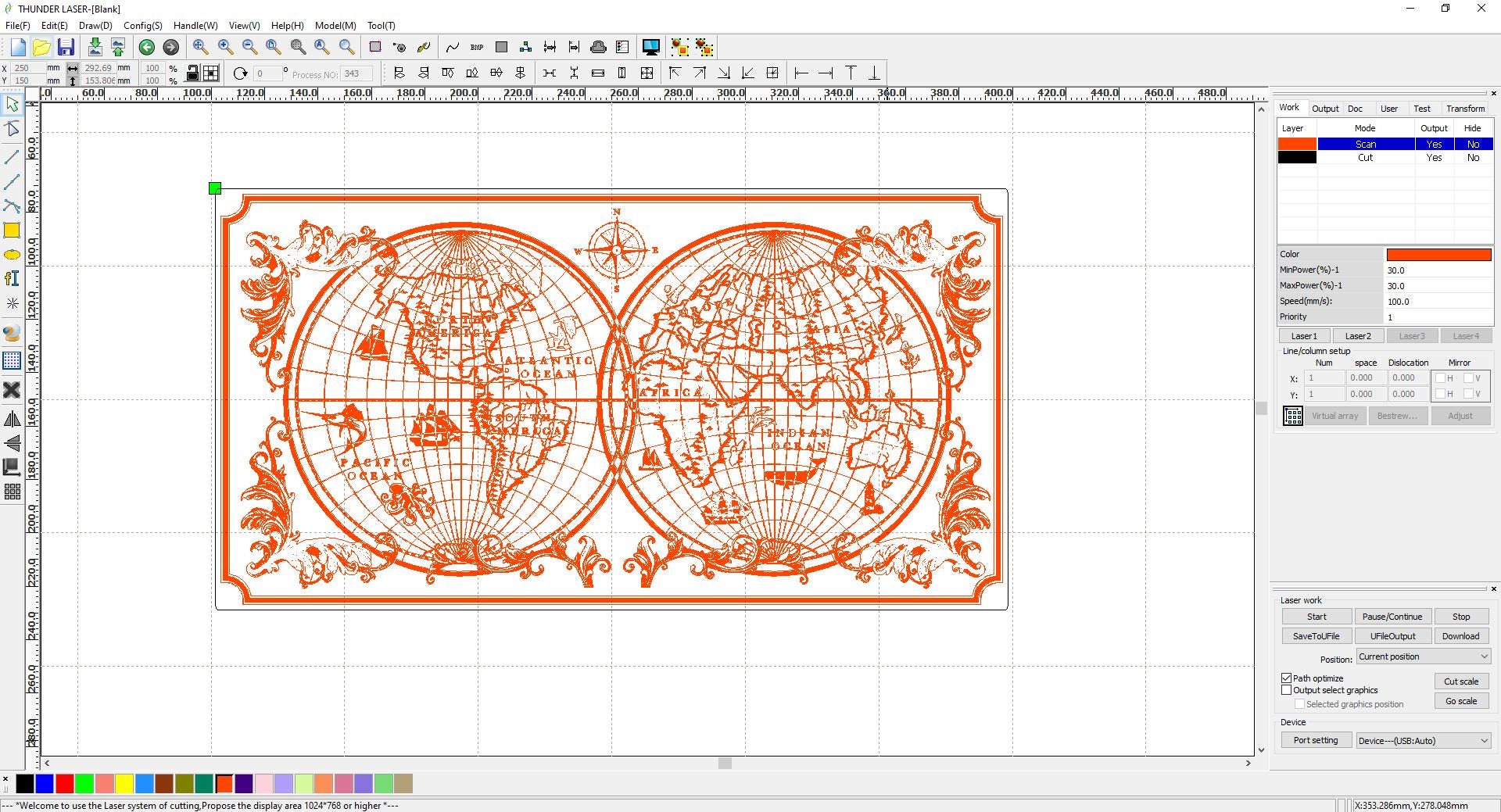This screenshot has height=812, width=1501.
Task: Toggle X mirror V checkbox
Action: pyautogui.click(x=1467, y=378)
